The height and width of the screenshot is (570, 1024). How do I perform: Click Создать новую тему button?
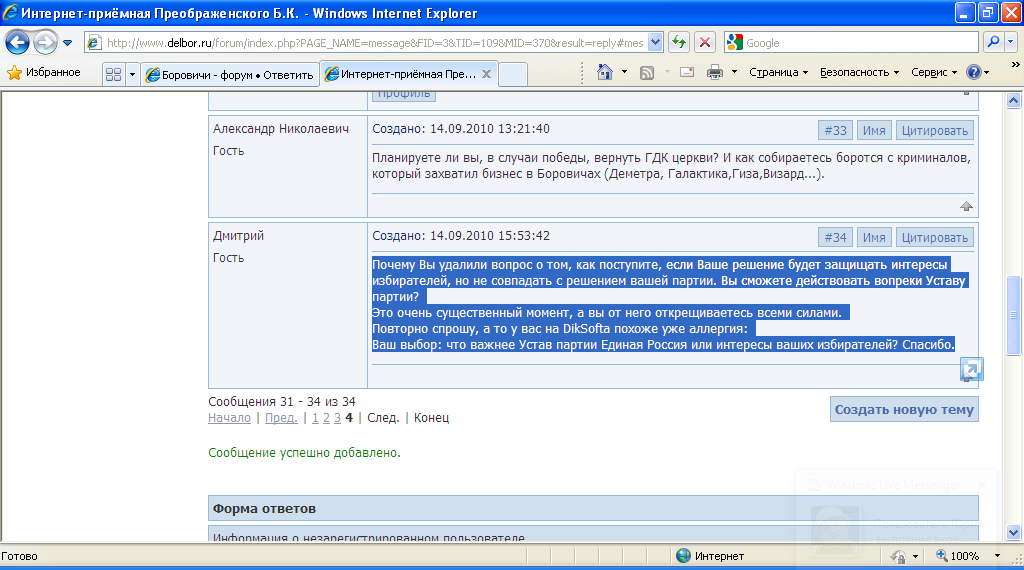pos(904,409)
